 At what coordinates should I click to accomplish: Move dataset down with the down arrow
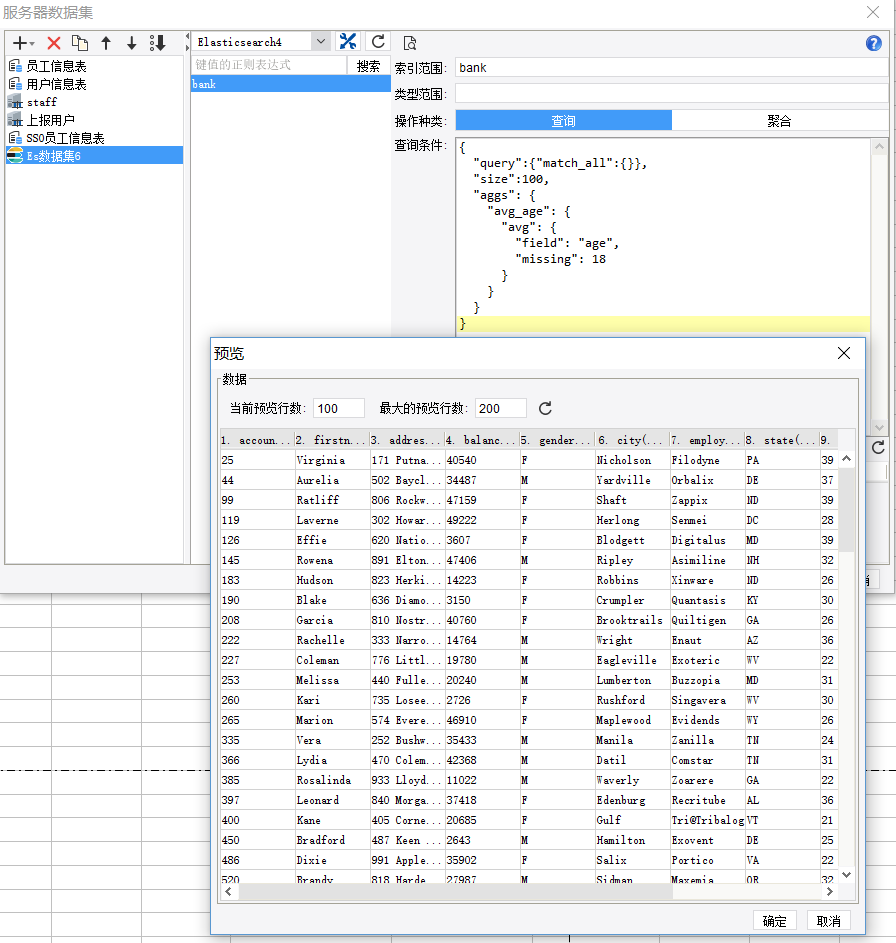click(131, 43)
